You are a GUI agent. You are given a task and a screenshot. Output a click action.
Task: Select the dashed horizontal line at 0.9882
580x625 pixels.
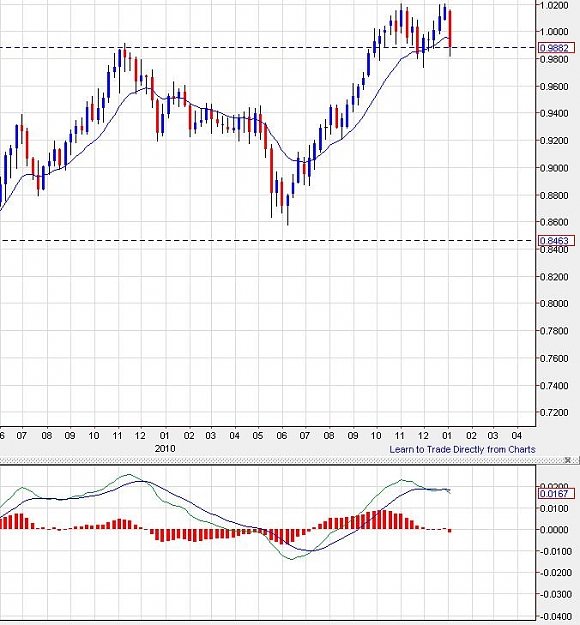point(267,47)
